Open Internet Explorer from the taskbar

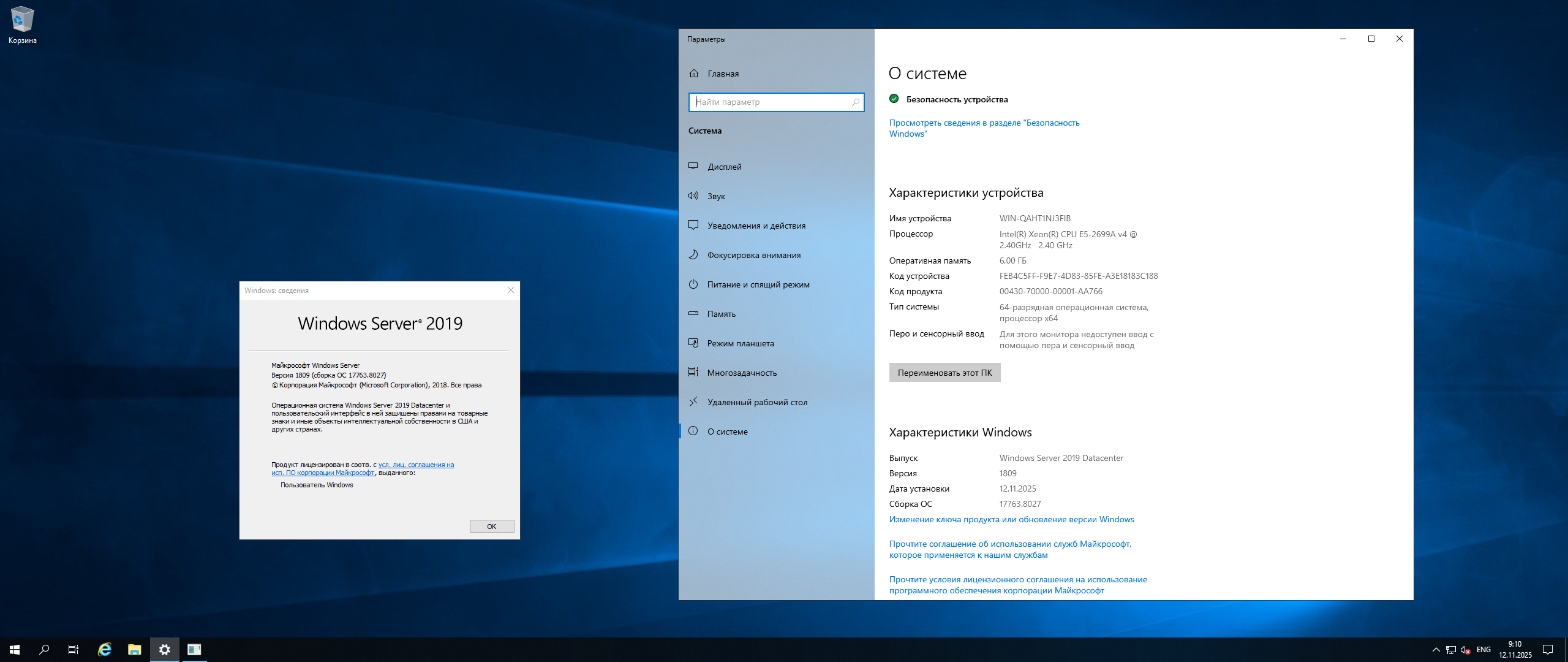pyautogui.click(x=105, y=649)
